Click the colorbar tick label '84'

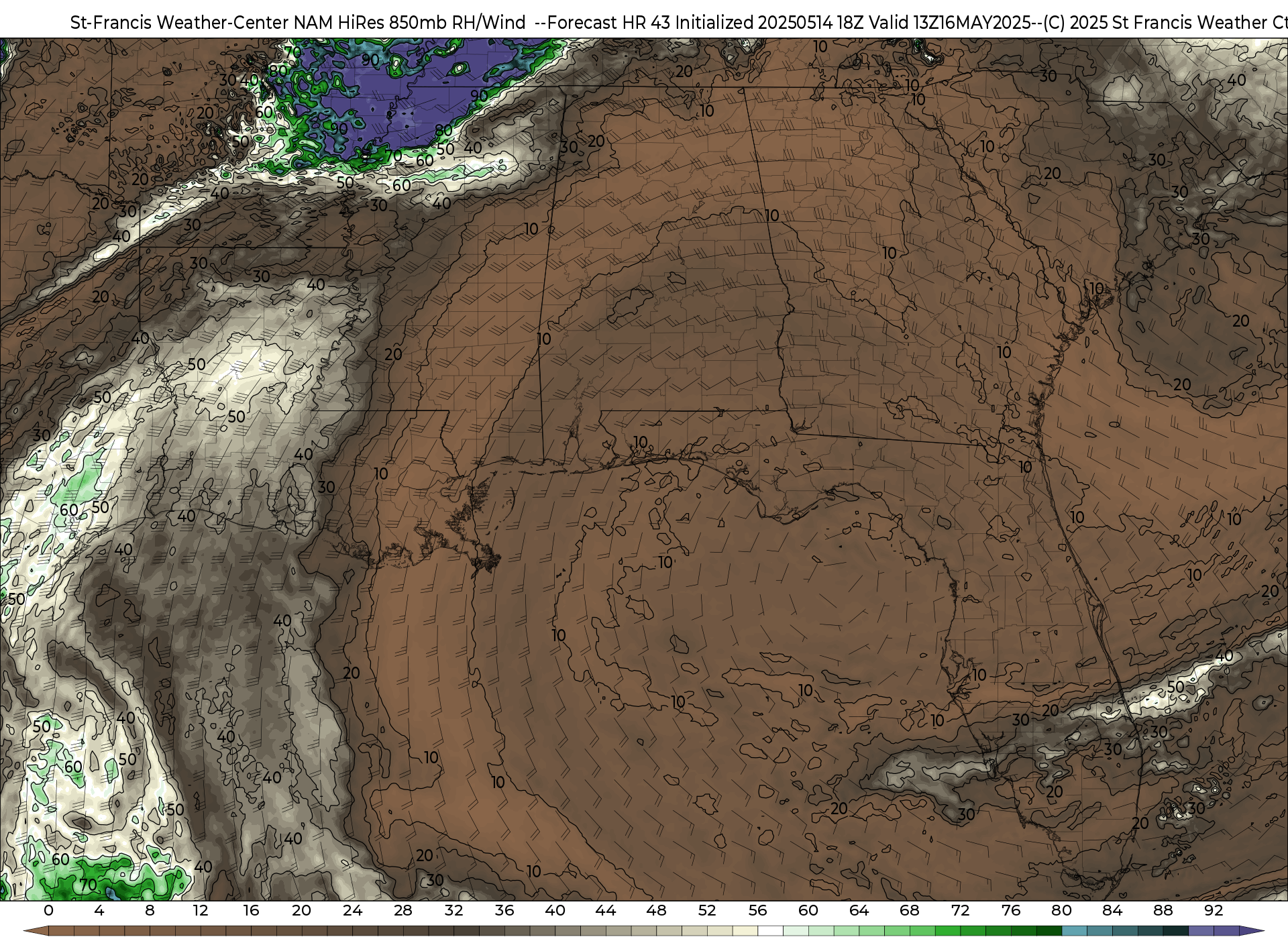pyautogui.click(x=1112, y=910)
